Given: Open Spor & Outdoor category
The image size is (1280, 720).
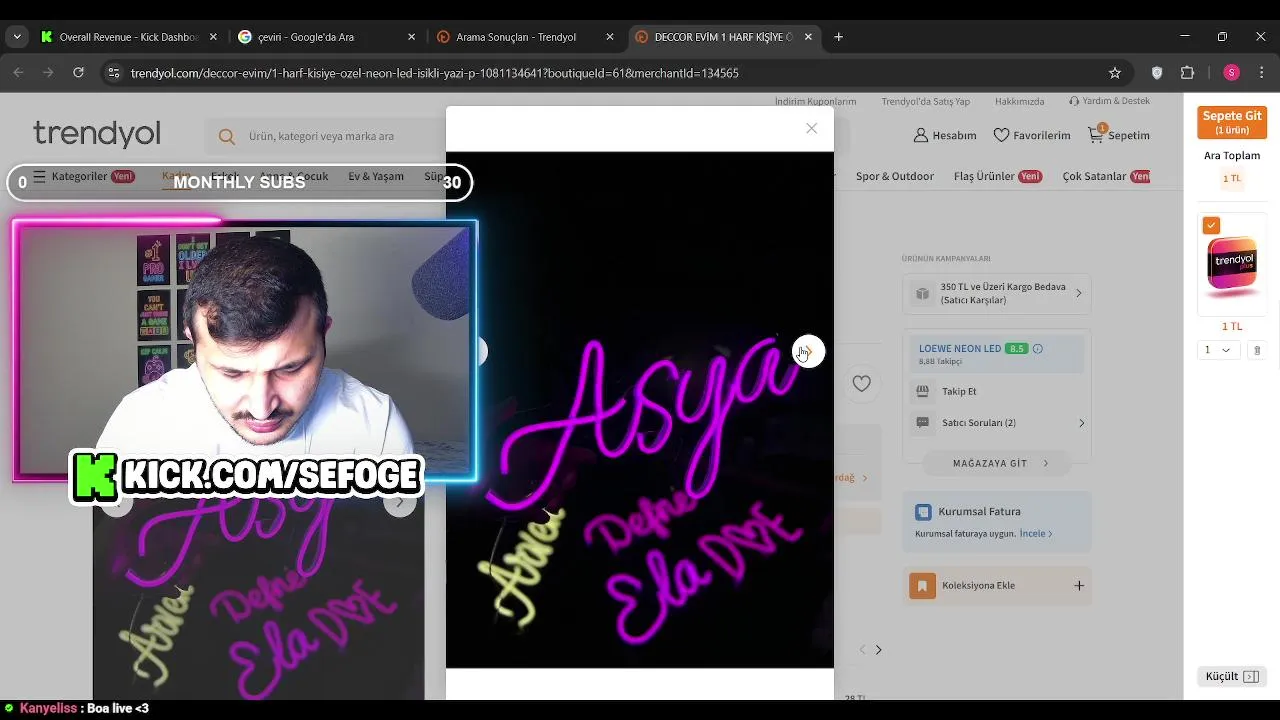Looking at the screenshot, I should pyautogui.click(x=894, y=176).
